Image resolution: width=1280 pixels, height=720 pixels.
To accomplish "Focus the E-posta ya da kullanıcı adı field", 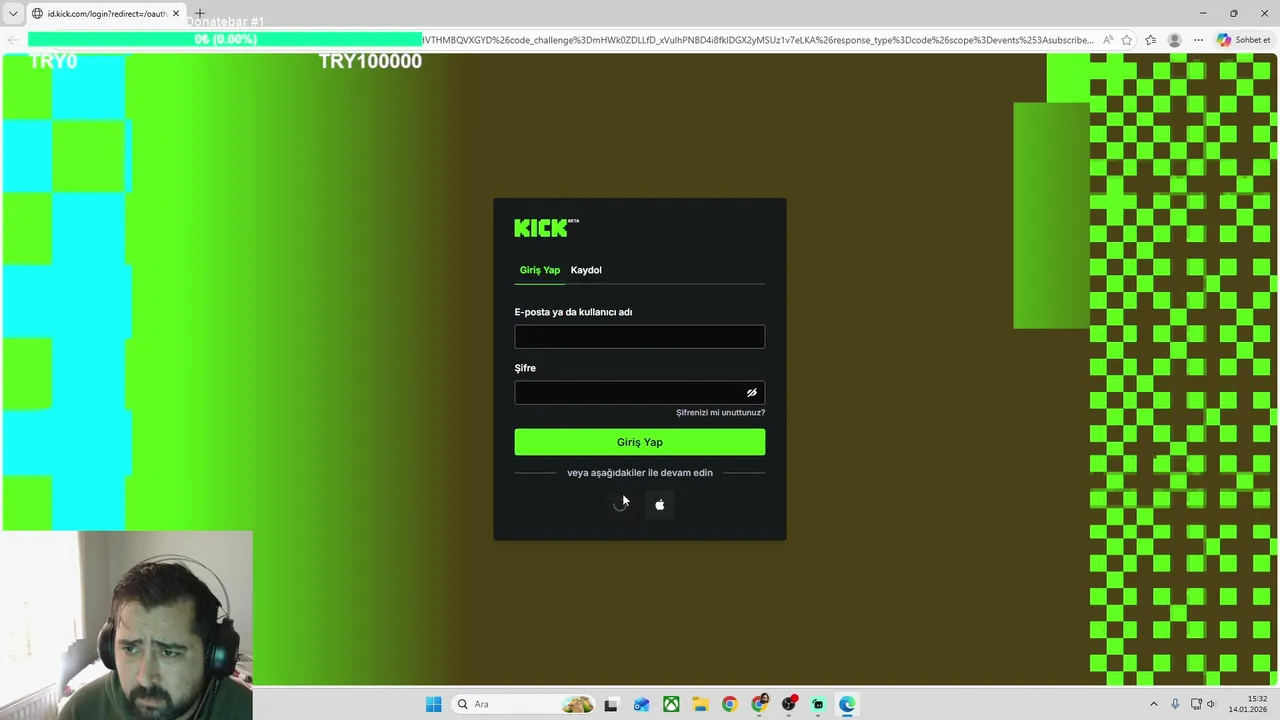I will click(x=640, y=337).
